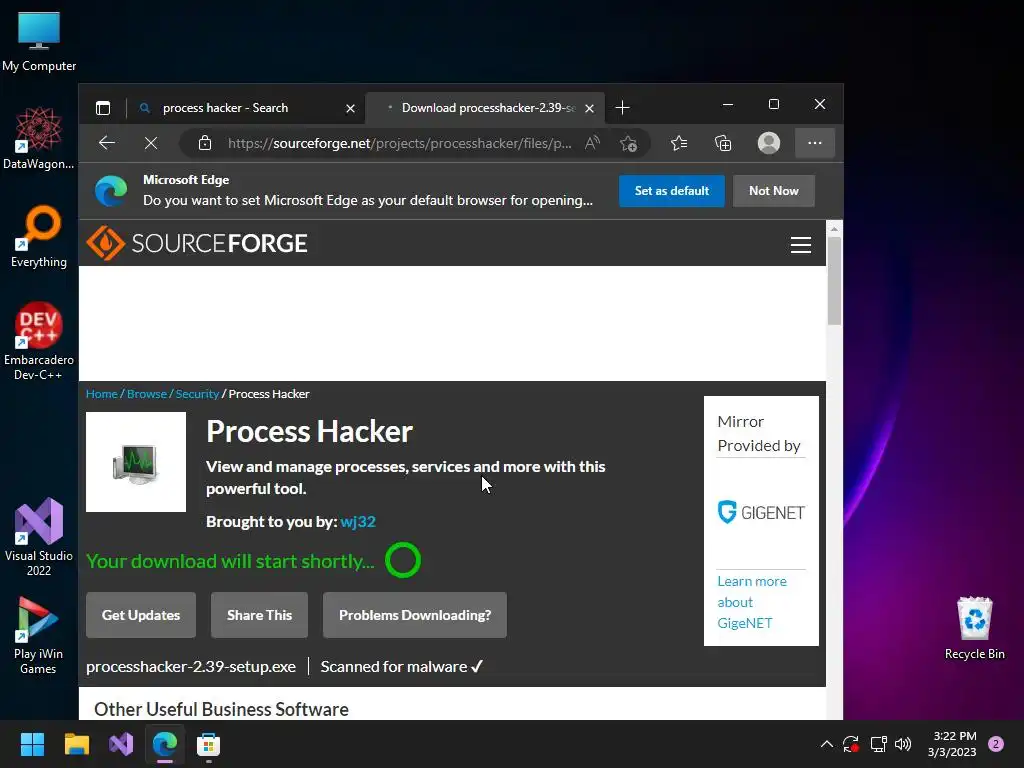
Task: Click the green download progress spinner
Action: click(403, 560)
